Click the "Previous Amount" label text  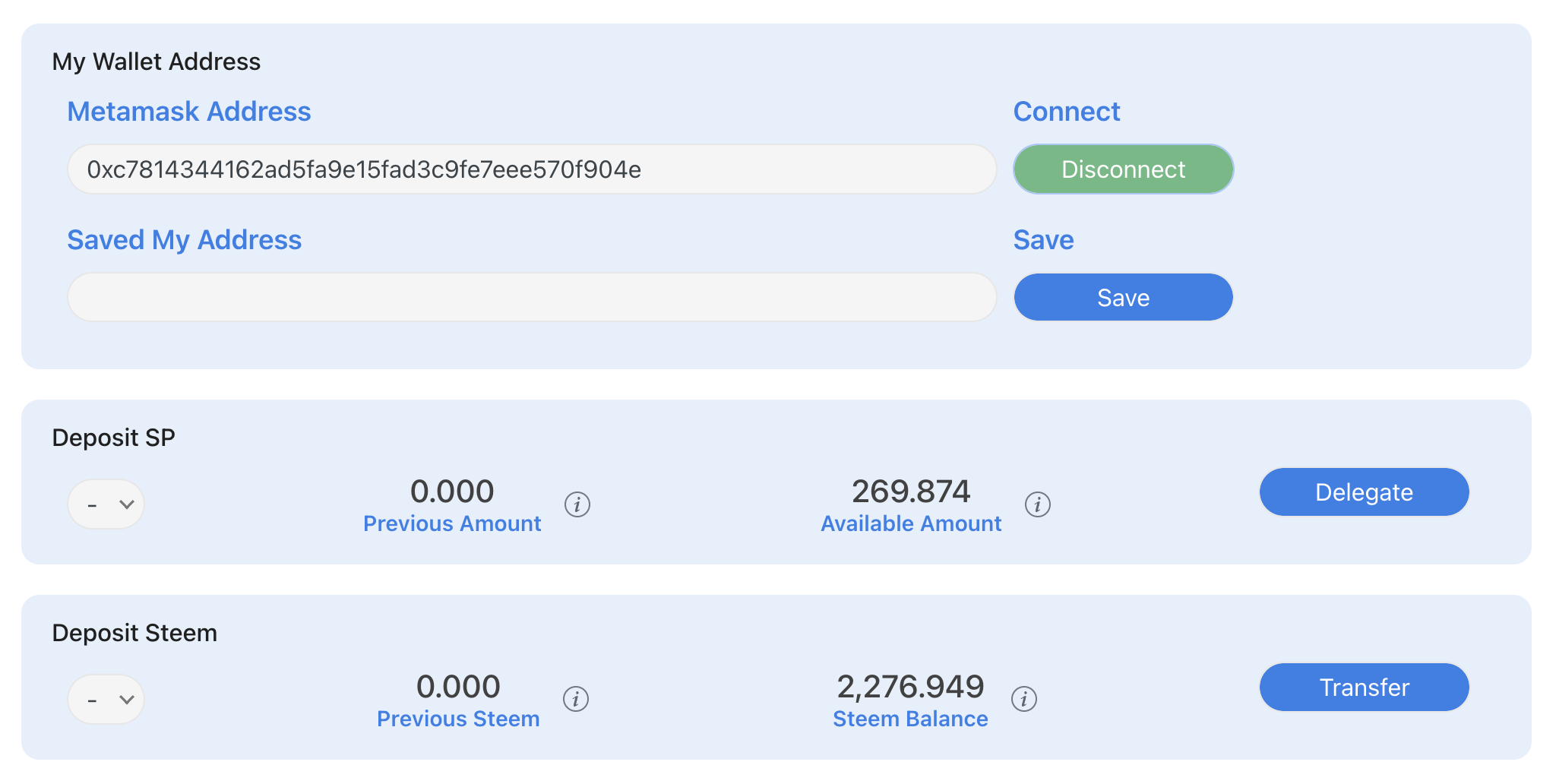[452, 524]
